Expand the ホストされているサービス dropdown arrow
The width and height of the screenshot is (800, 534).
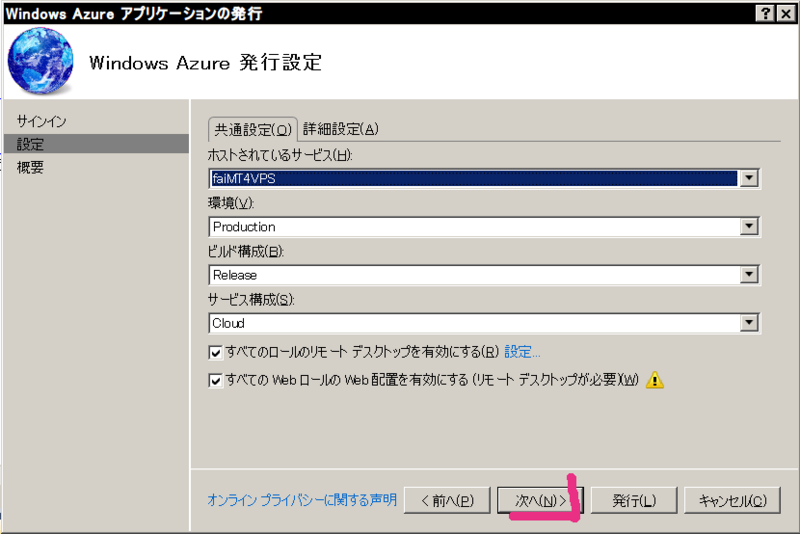[x=748, y=178]
